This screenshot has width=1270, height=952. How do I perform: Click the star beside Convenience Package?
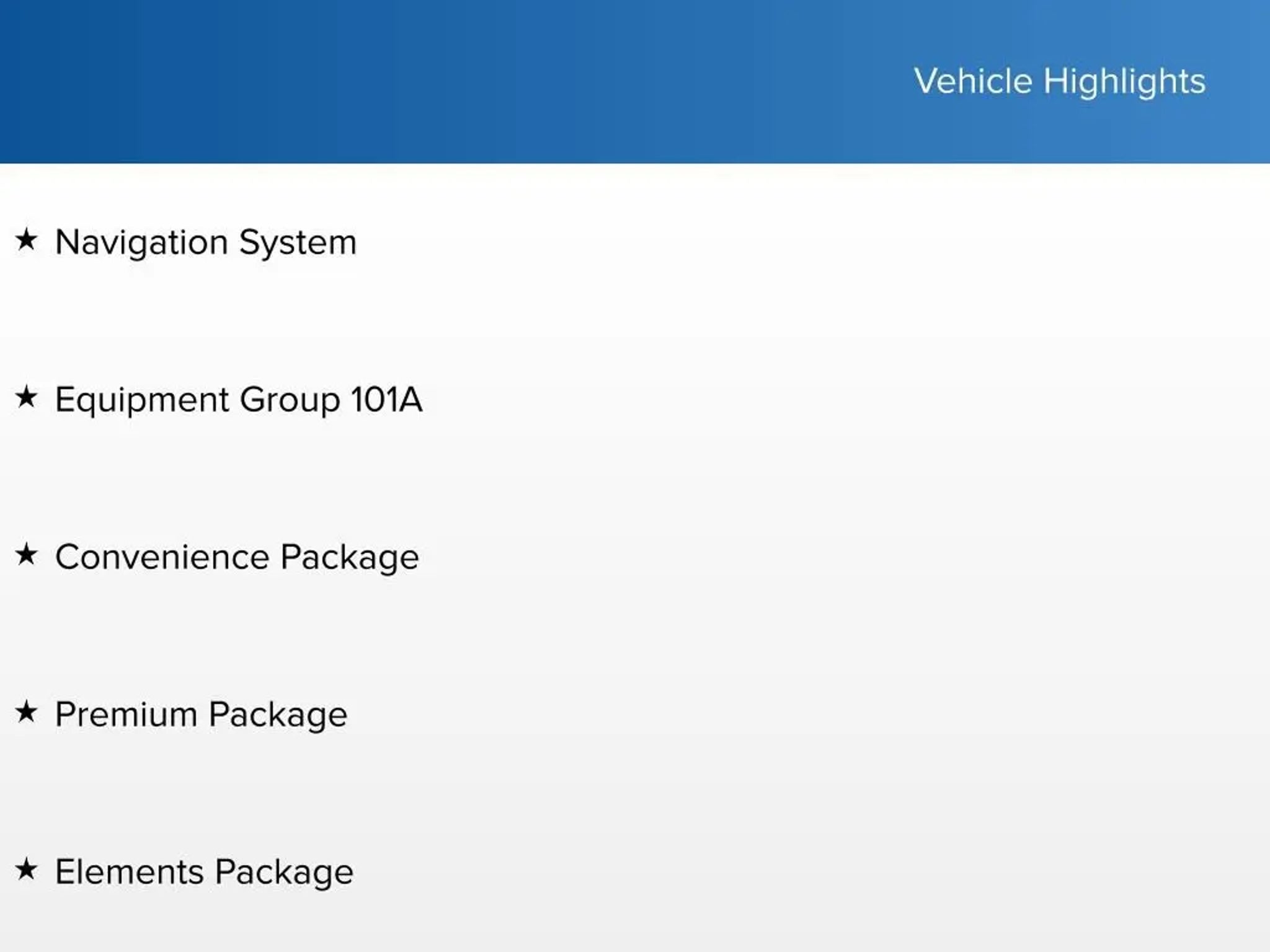[26, 554]
